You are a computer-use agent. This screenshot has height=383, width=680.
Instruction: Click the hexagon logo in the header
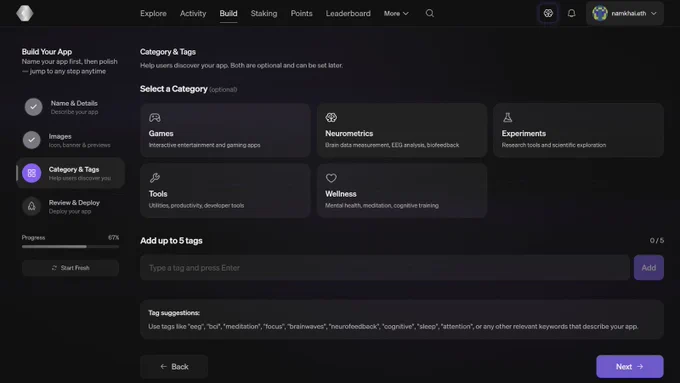tap(25, 13)
